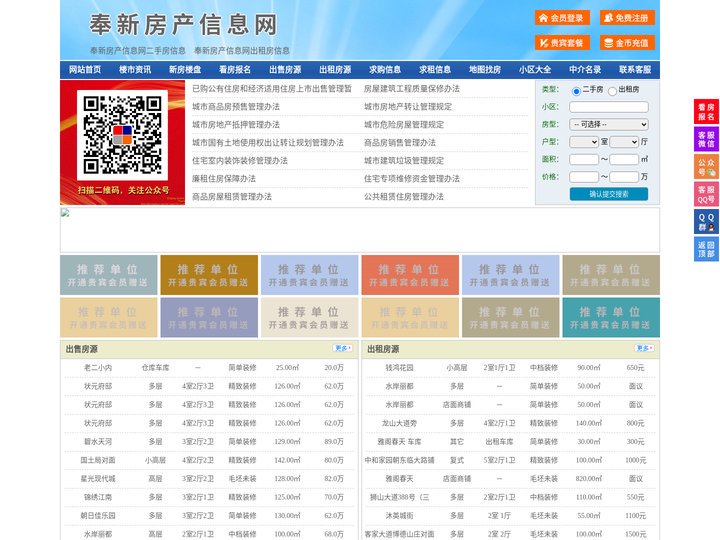Open 出售房源 navigation item
The image size is (720, 540).
285,70
